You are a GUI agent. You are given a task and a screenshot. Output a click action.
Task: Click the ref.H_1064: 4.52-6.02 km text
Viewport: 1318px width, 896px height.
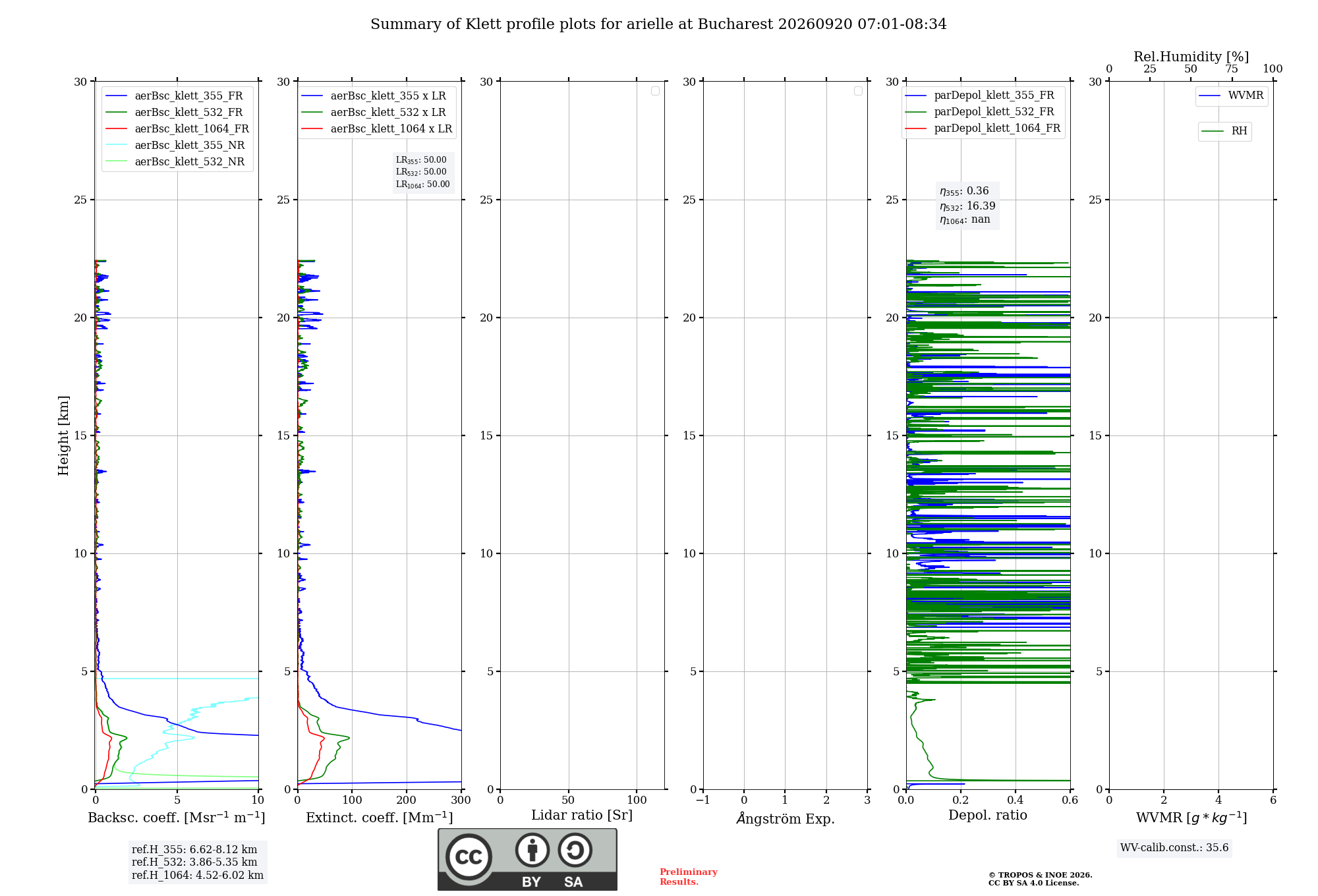click(x=198, y=876)
